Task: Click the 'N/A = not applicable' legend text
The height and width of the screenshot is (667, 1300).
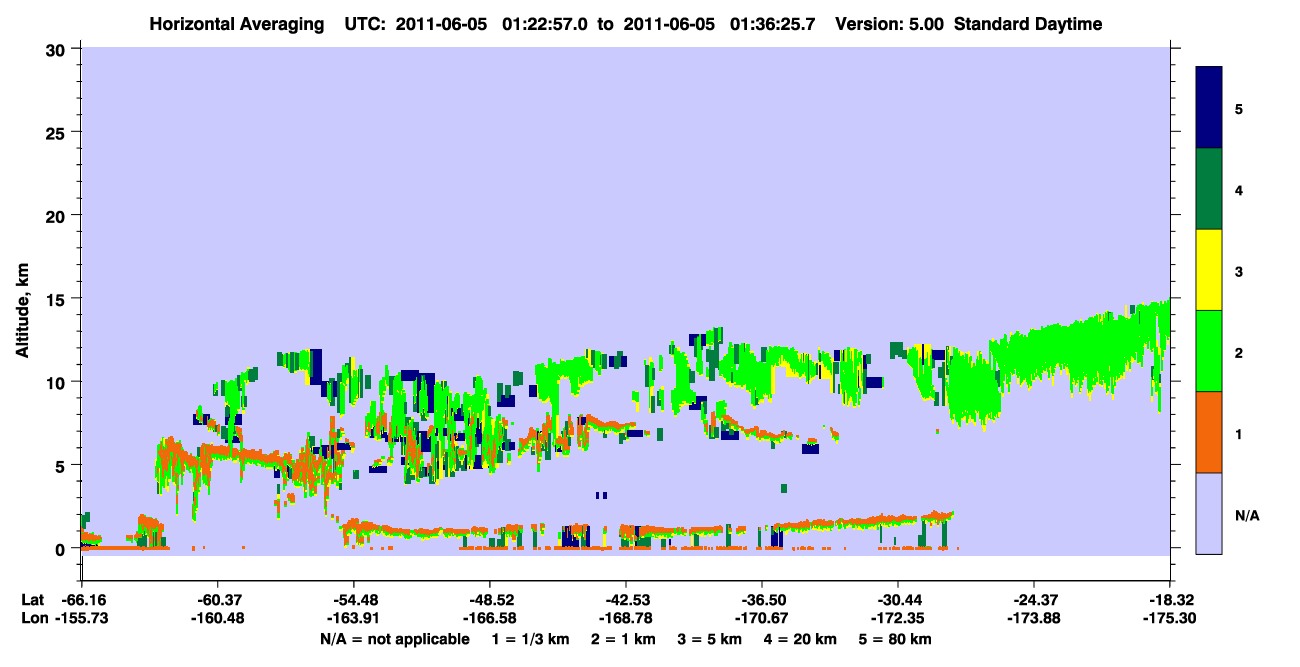Action: (x=394, y=639)
